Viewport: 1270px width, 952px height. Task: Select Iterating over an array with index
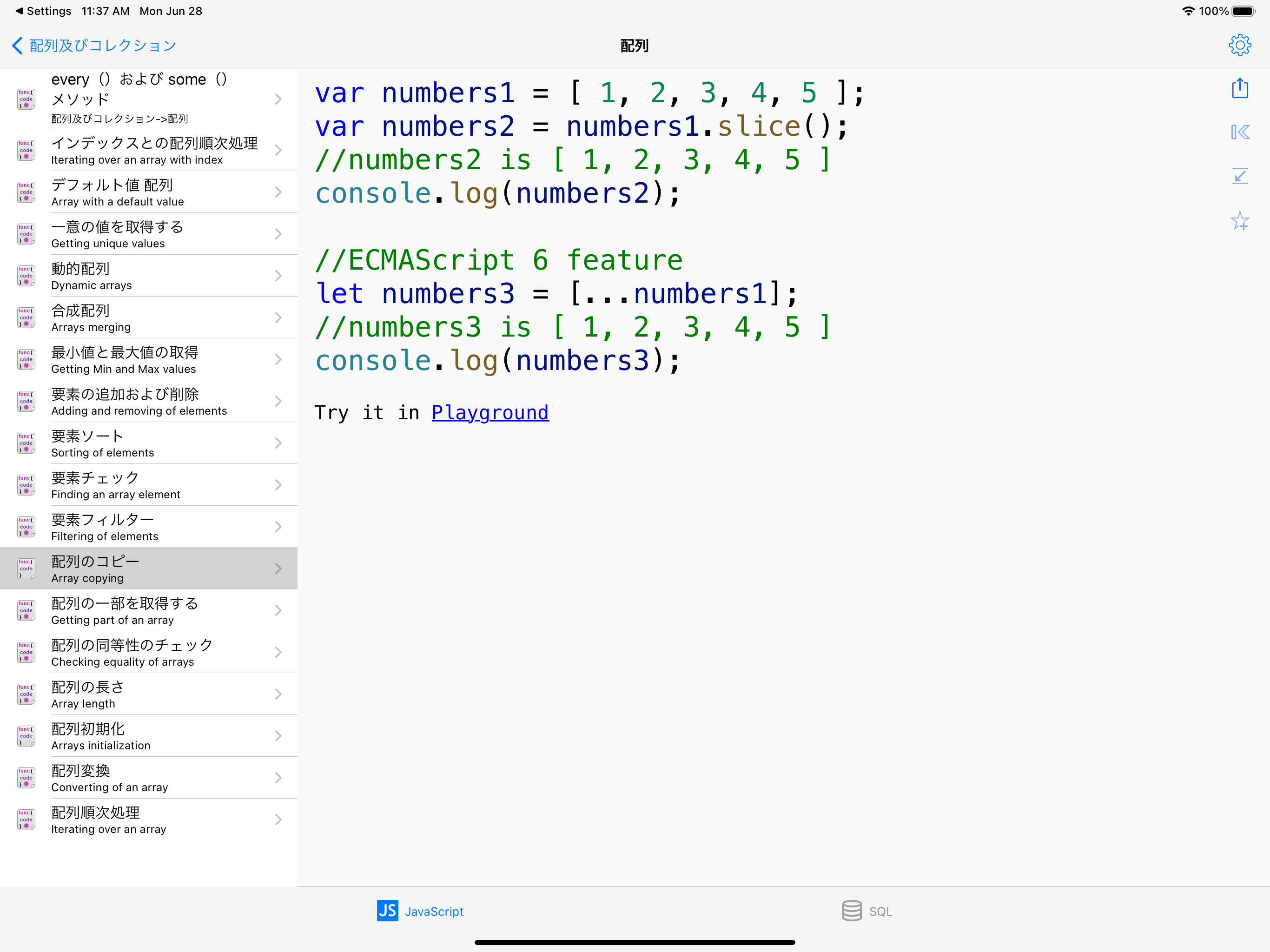click(149, 151)
